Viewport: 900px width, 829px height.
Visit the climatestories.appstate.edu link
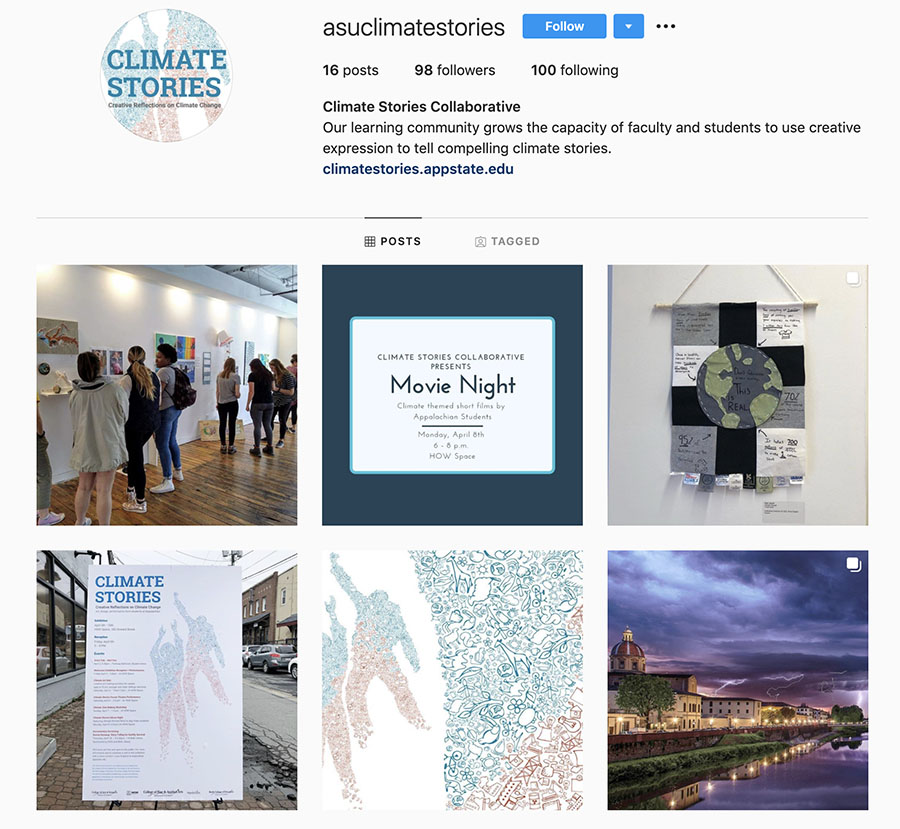[418, 169]
